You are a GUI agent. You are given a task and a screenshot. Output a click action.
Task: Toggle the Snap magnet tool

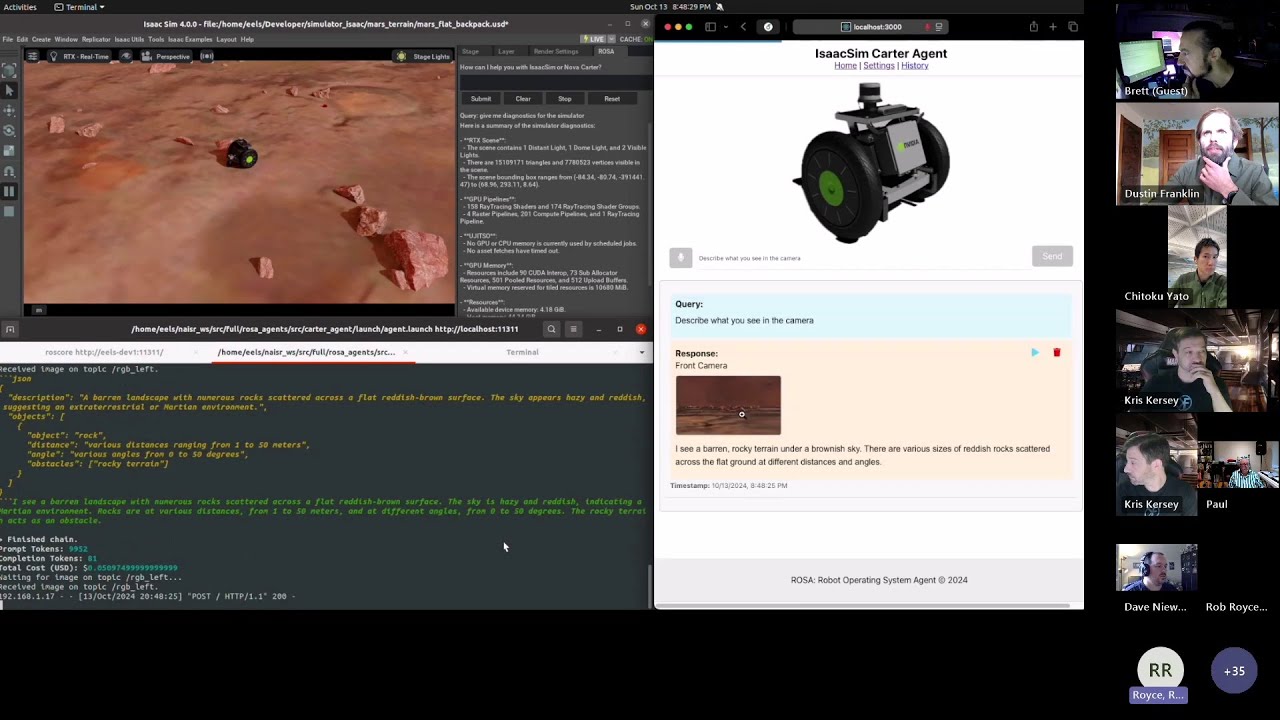click(x=9, y=171)
